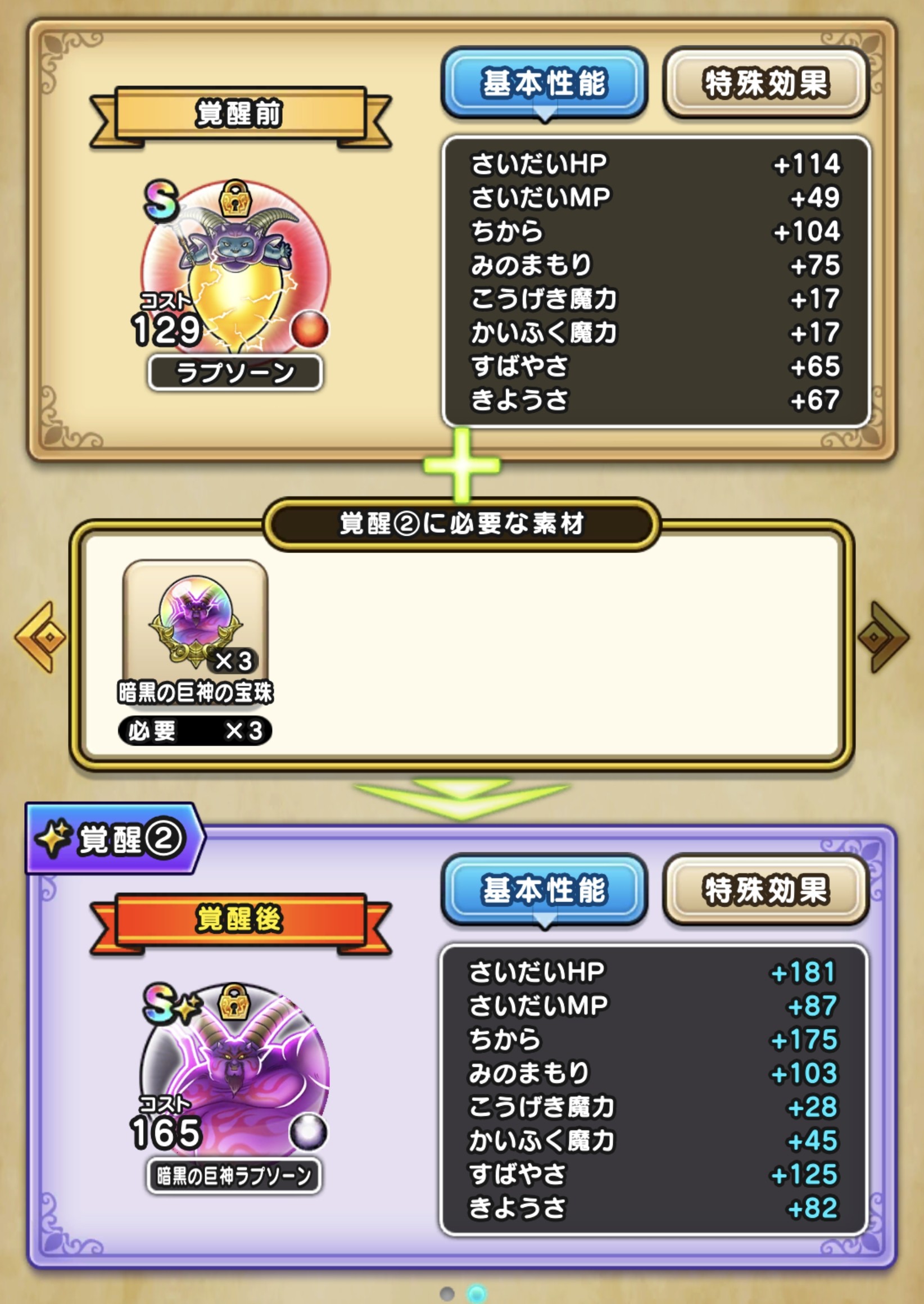
Task: Switch to 特殊効果 tab in 覚醒前 panel
Action: point(766,84)
